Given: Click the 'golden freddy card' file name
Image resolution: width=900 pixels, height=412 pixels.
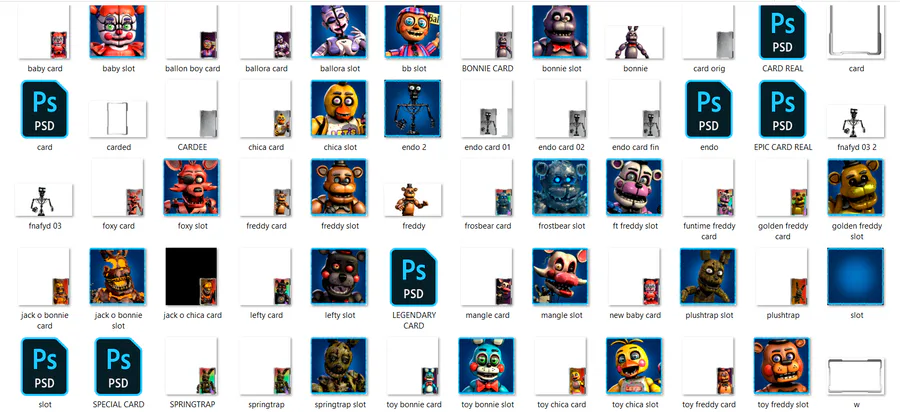Looking at the screenshot, I should pyautogui.click(x=782, y=231).
